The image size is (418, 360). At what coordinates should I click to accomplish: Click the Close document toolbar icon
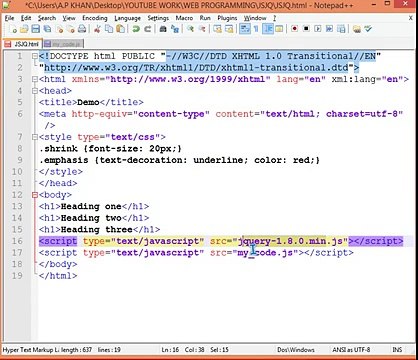(x=60, y=29)
